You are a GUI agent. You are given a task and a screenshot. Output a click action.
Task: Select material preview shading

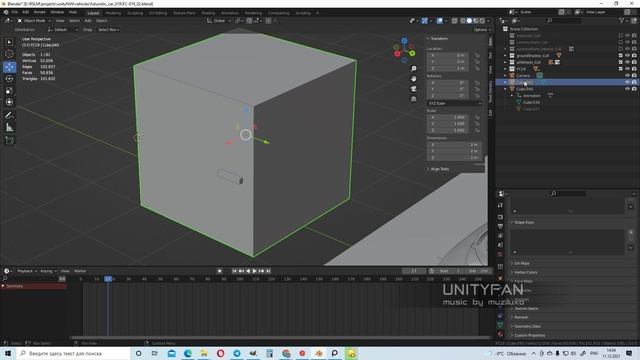pos(476,20)
